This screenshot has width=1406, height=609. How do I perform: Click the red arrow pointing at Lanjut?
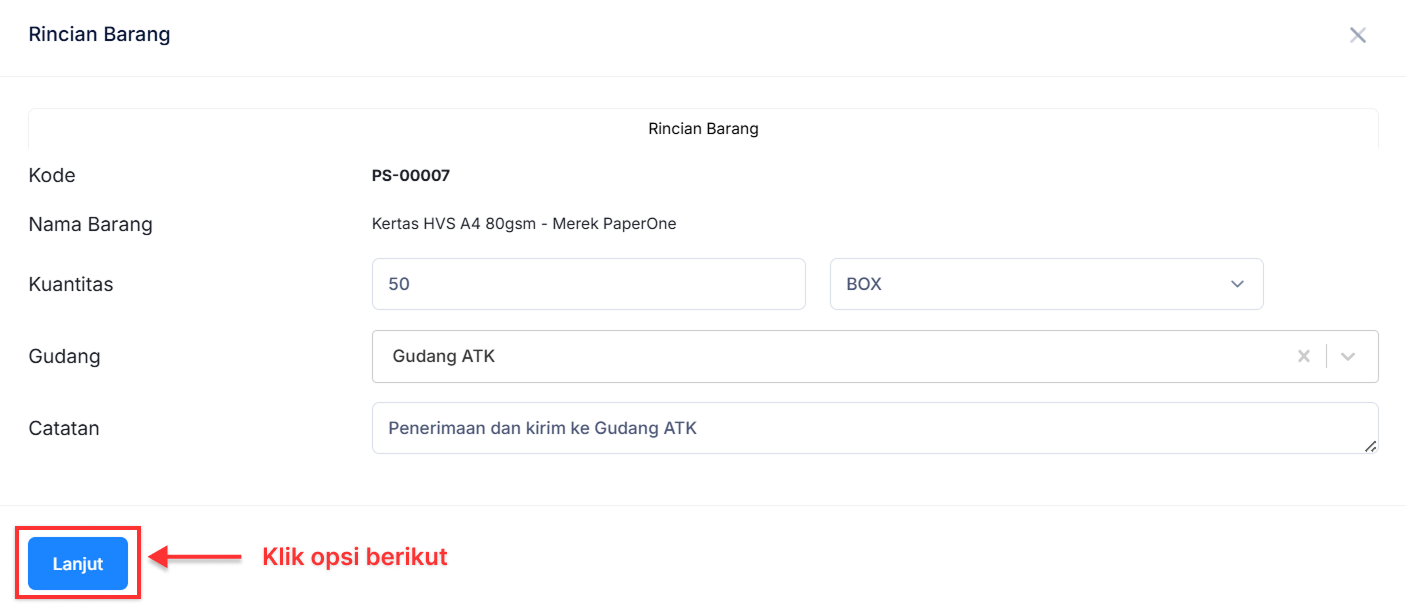click(x=196, y=557)
